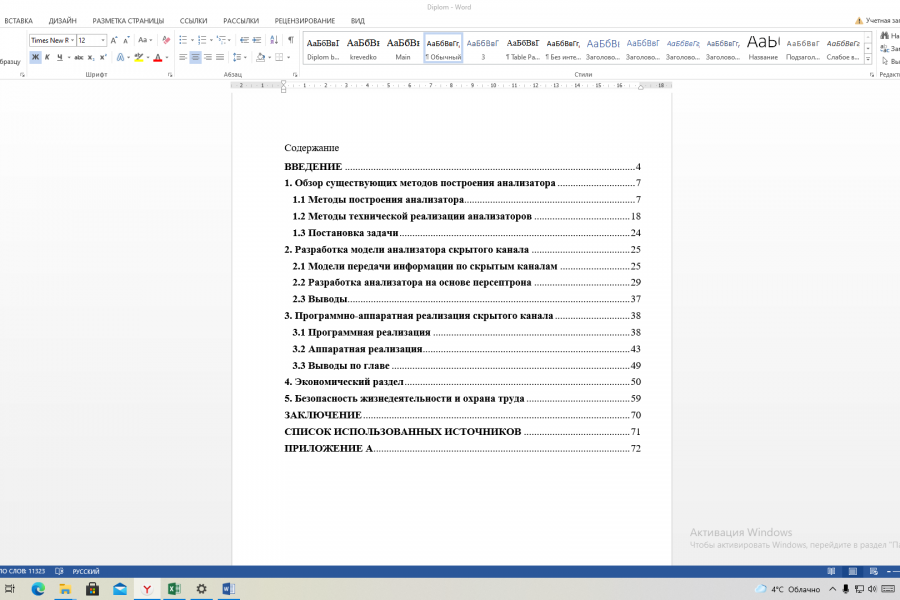900x600 pixels.
Task: Sort the selected text alphabetically
Action: coord(274,40)
